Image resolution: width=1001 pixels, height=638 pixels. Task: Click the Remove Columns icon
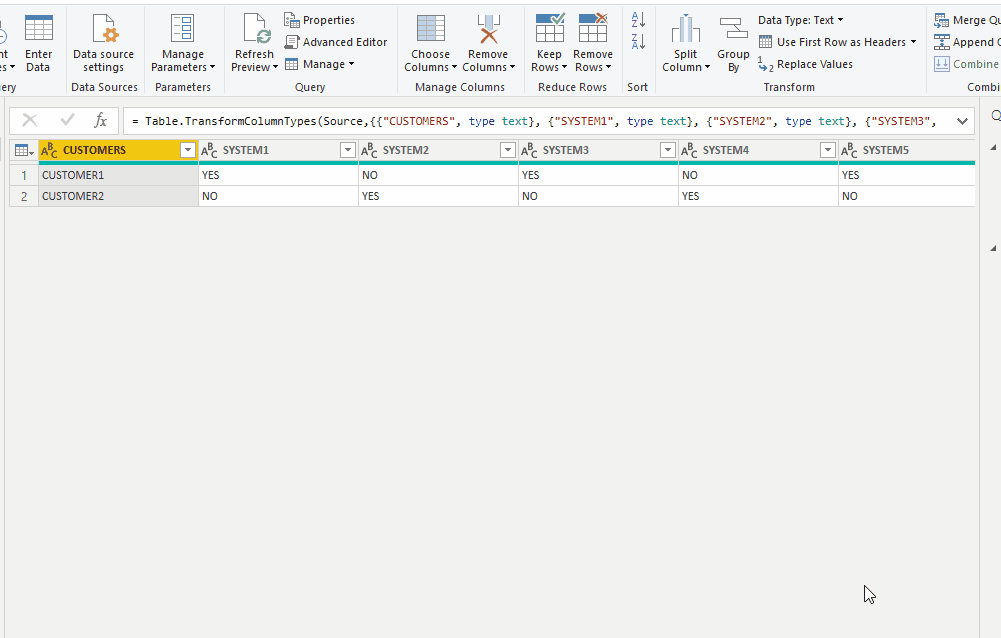pyautogui.click(x=488, y=29)
